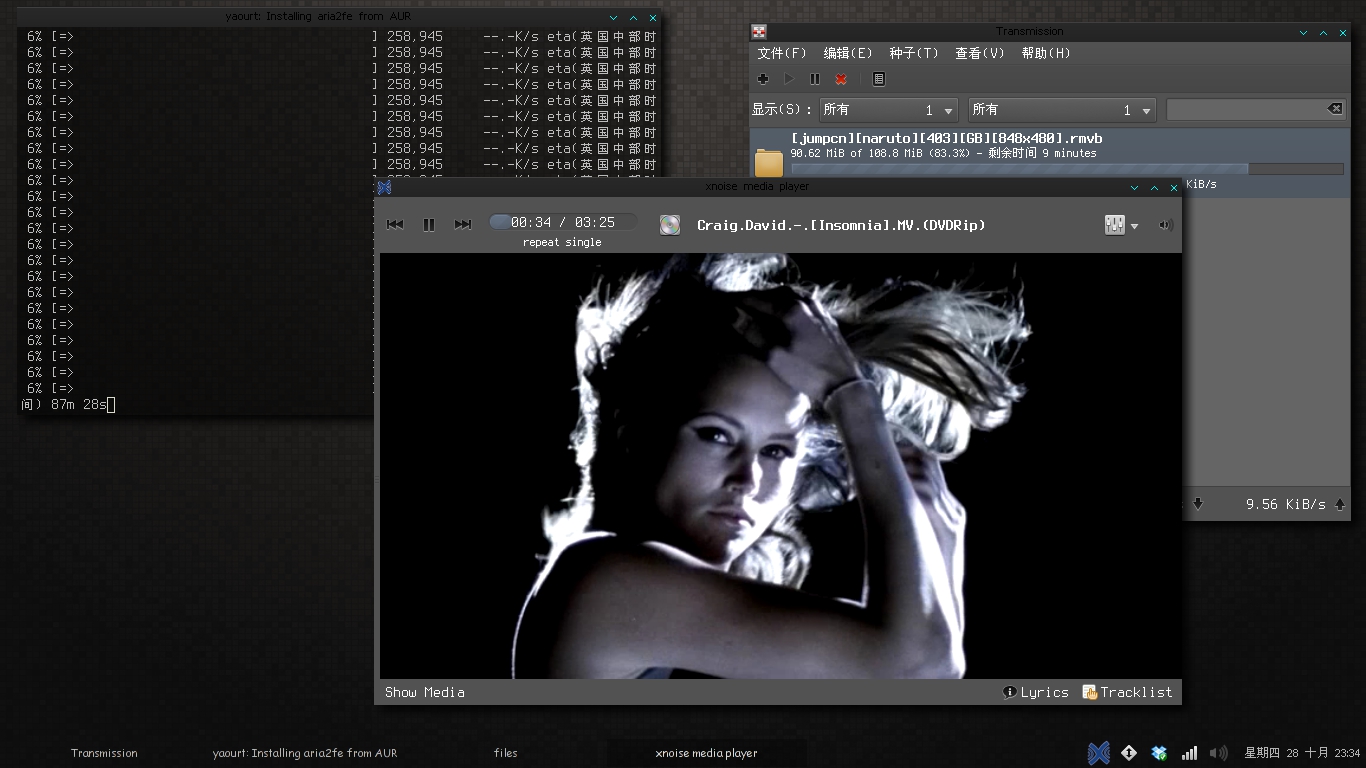Click the xnoise video display area
This screenshot has height=768, width=1366.
[780, 466]
